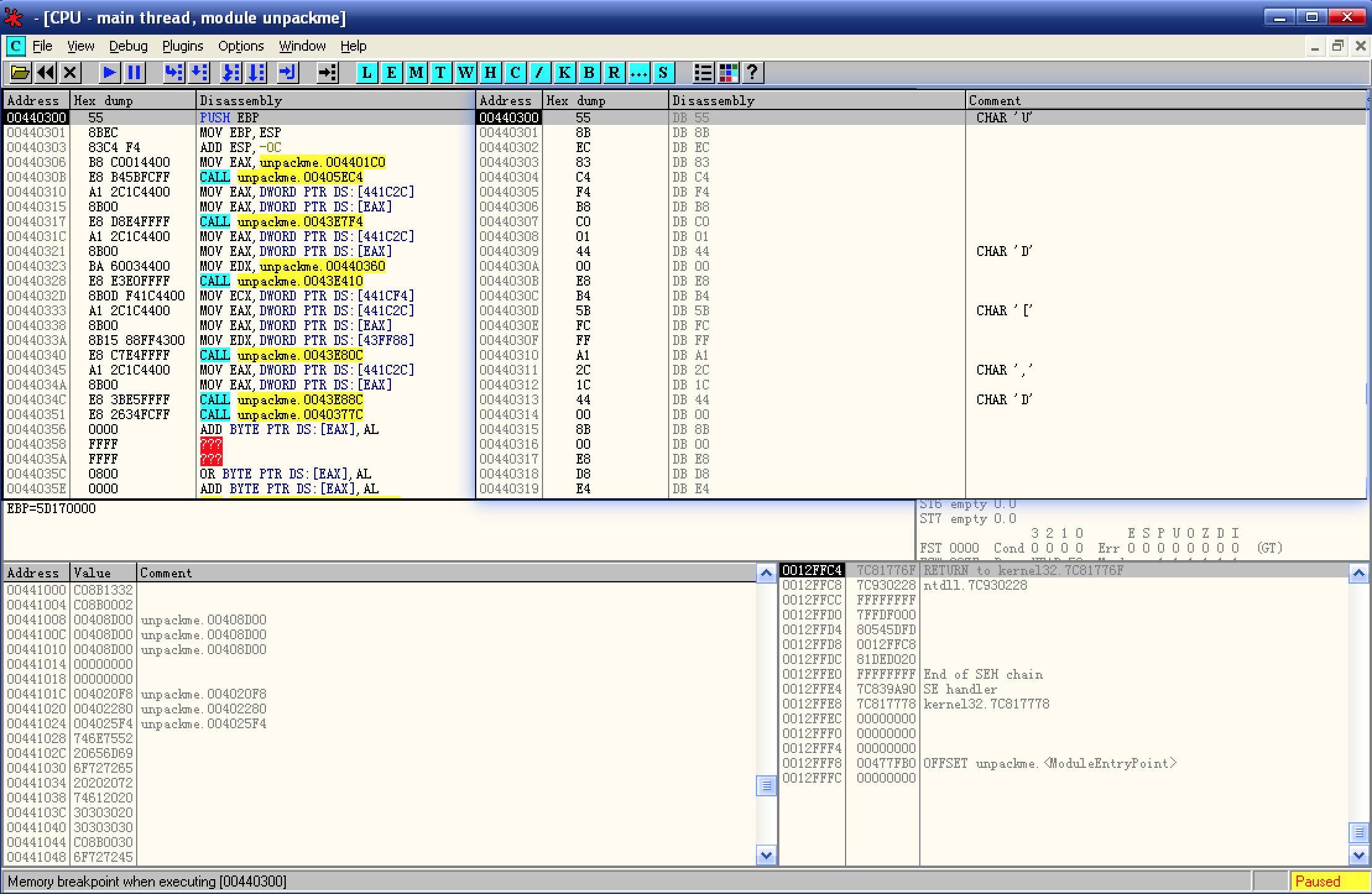Select the PUSH EBP instruction row
Image resolution: width=1372 pixels, height=894 pixels.
click(229, 117)
